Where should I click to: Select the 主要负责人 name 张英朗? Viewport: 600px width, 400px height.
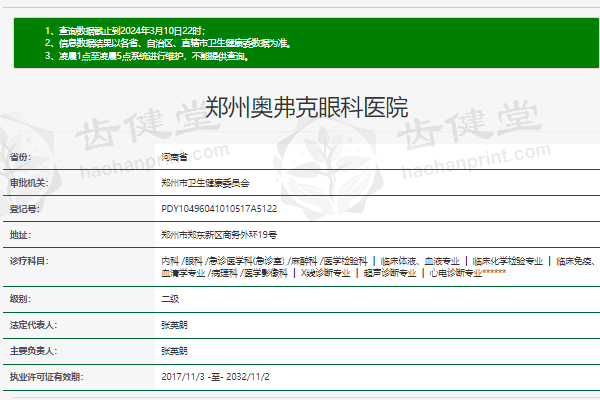coord(174,351)
